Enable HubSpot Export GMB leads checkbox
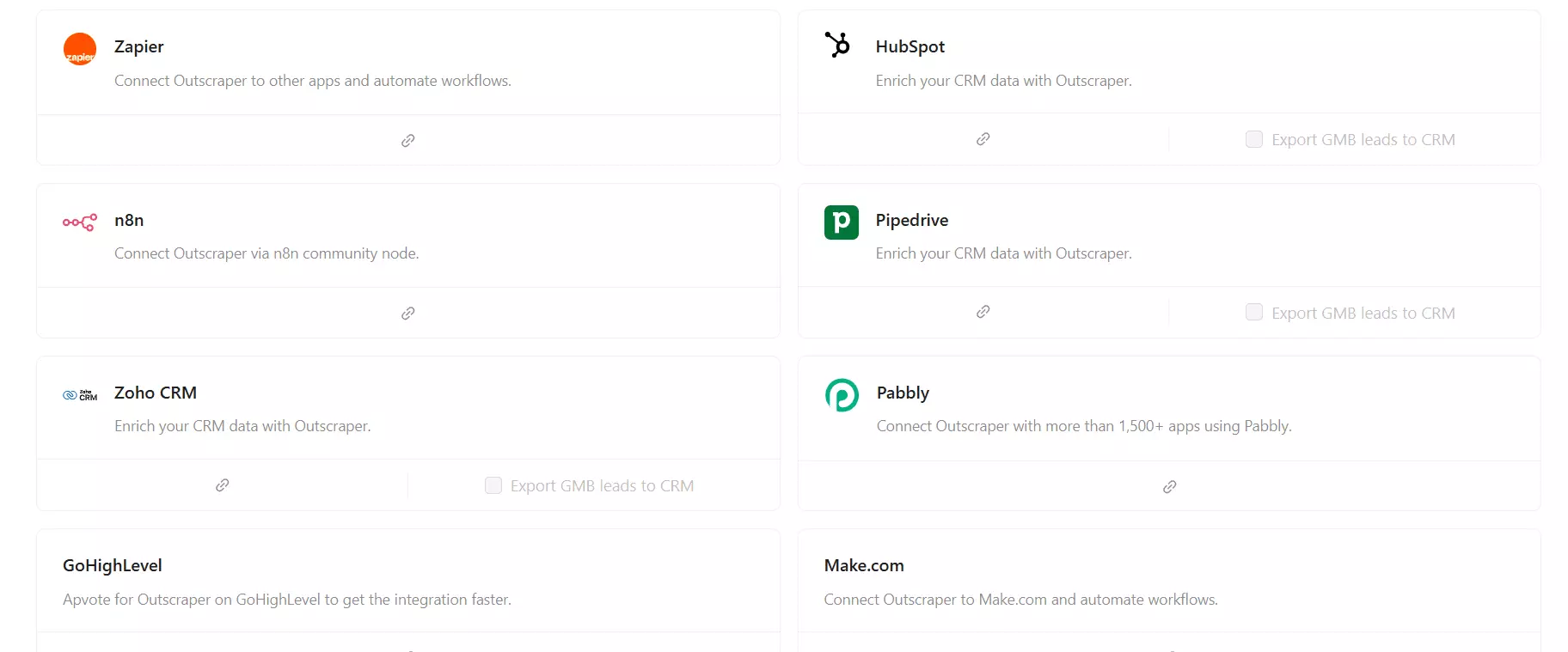Screen dimensions: 1568x652 coord(1253,139)
